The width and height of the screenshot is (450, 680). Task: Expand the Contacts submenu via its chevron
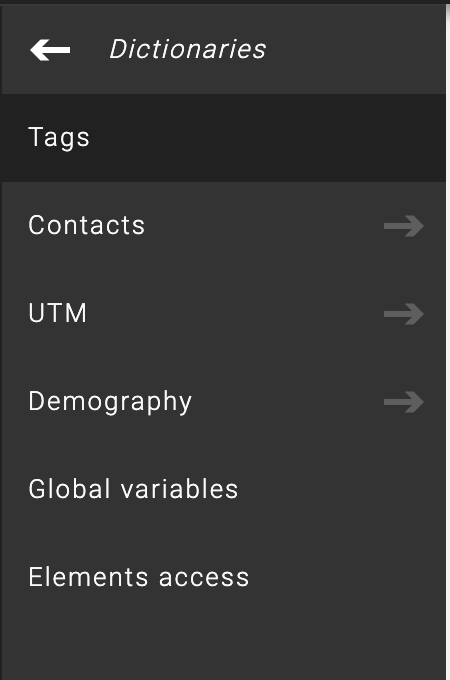(x=404, y=226)
